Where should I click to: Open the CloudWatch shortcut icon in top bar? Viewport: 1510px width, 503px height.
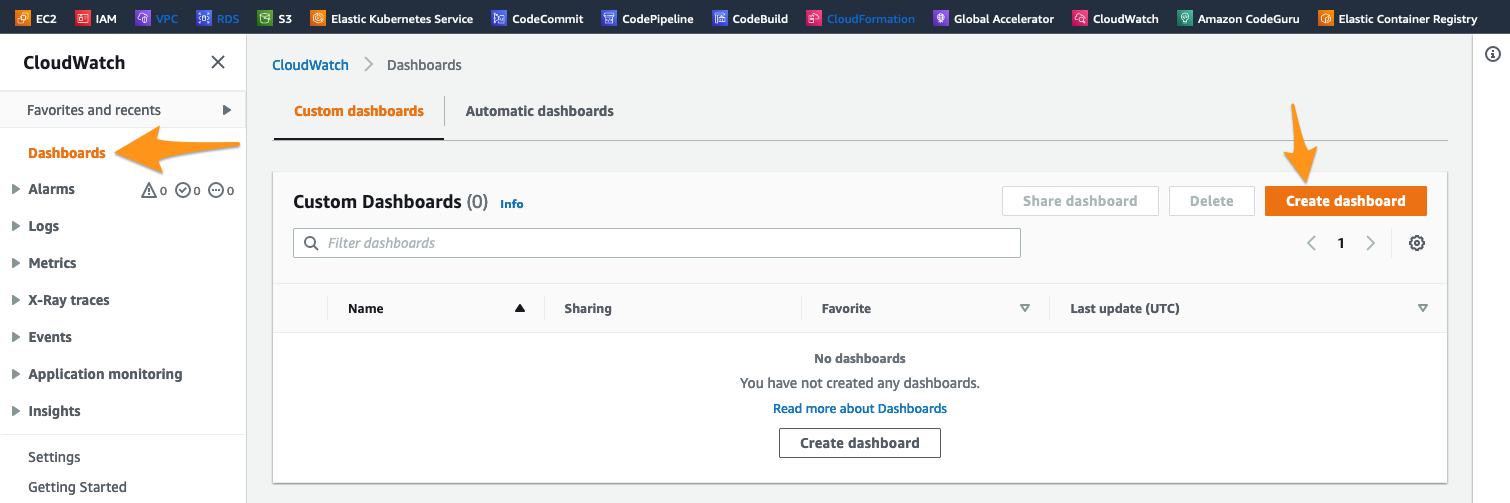point(1080,18)
